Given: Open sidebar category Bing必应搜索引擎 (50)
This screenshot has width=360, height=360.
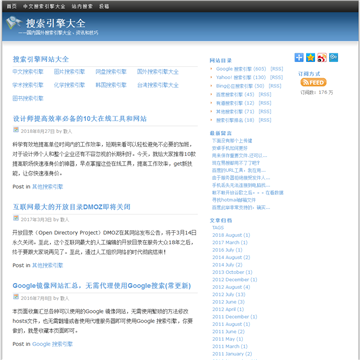Looking at the screenshot, I should click(240, 86).
